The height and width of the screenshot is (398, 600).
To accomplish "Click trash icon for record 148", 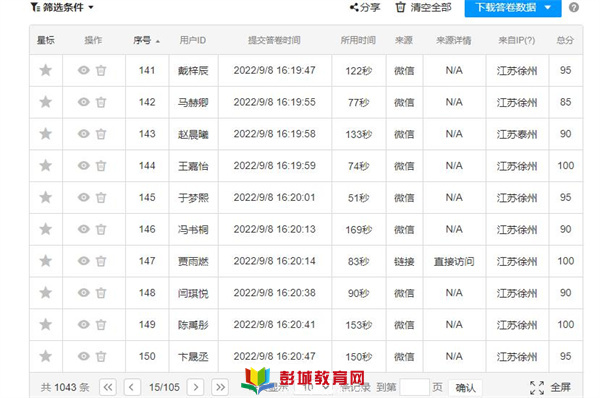I will pos(101,293).
